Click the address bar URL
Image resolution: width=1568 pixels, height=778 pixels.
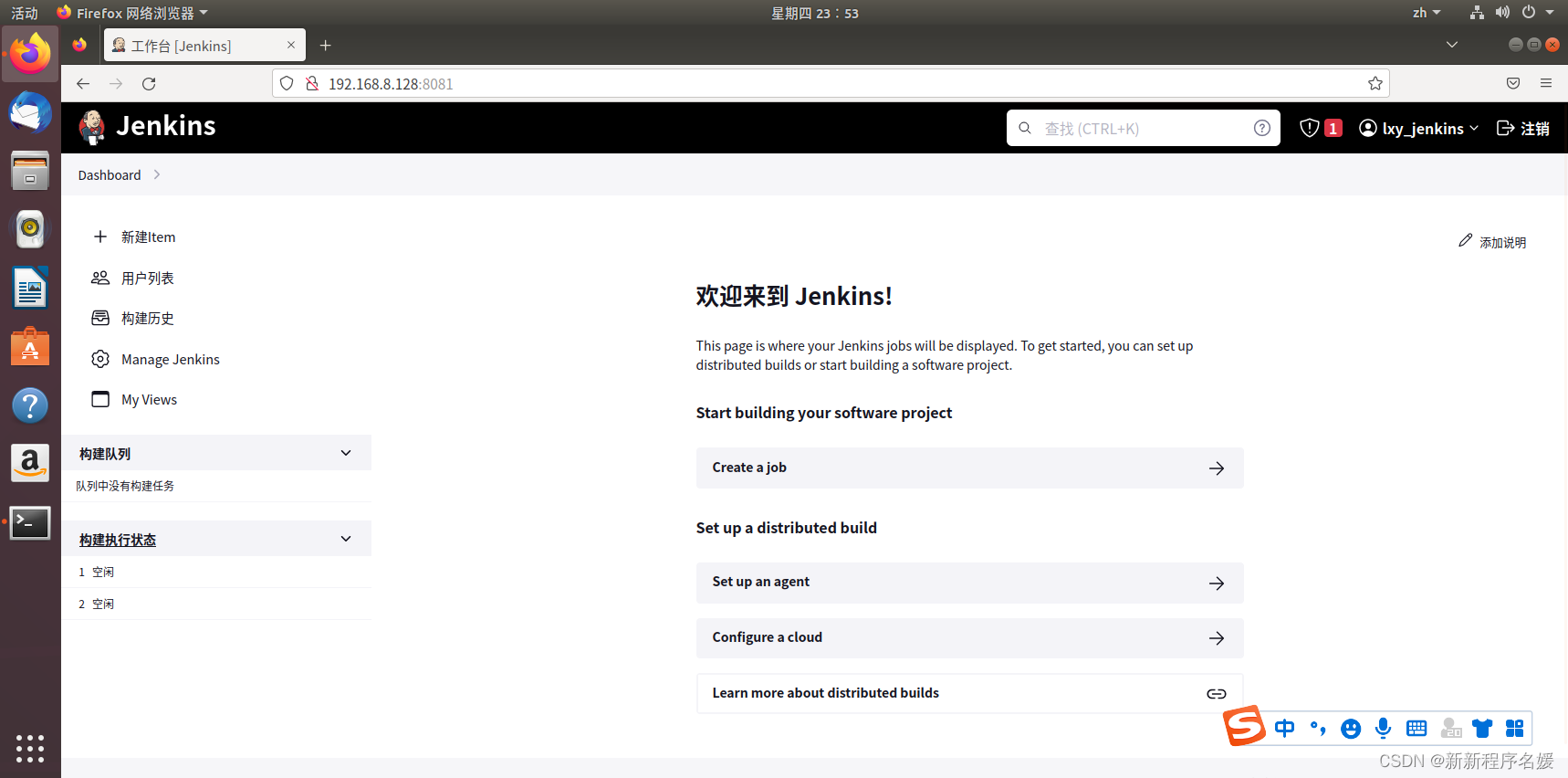coord(391,83)
